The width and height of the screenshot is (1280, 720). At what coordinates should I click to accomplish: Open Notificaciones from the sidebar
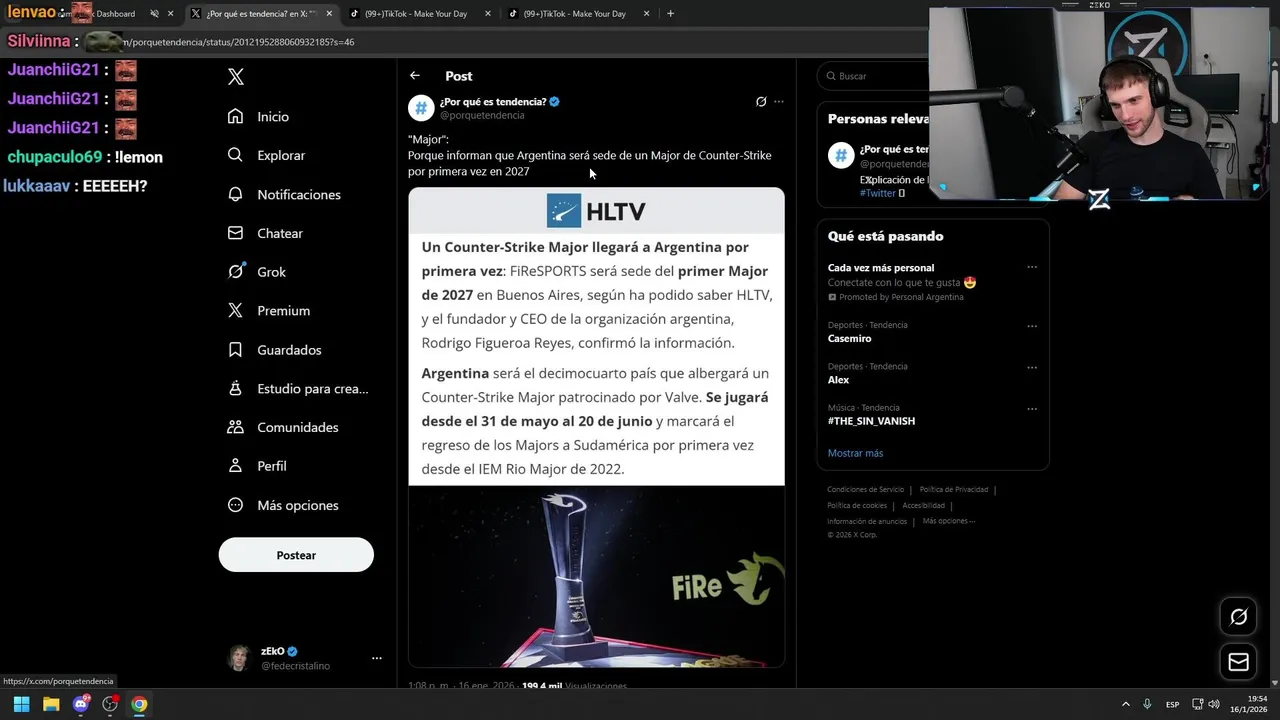click(x=284, y=194)
